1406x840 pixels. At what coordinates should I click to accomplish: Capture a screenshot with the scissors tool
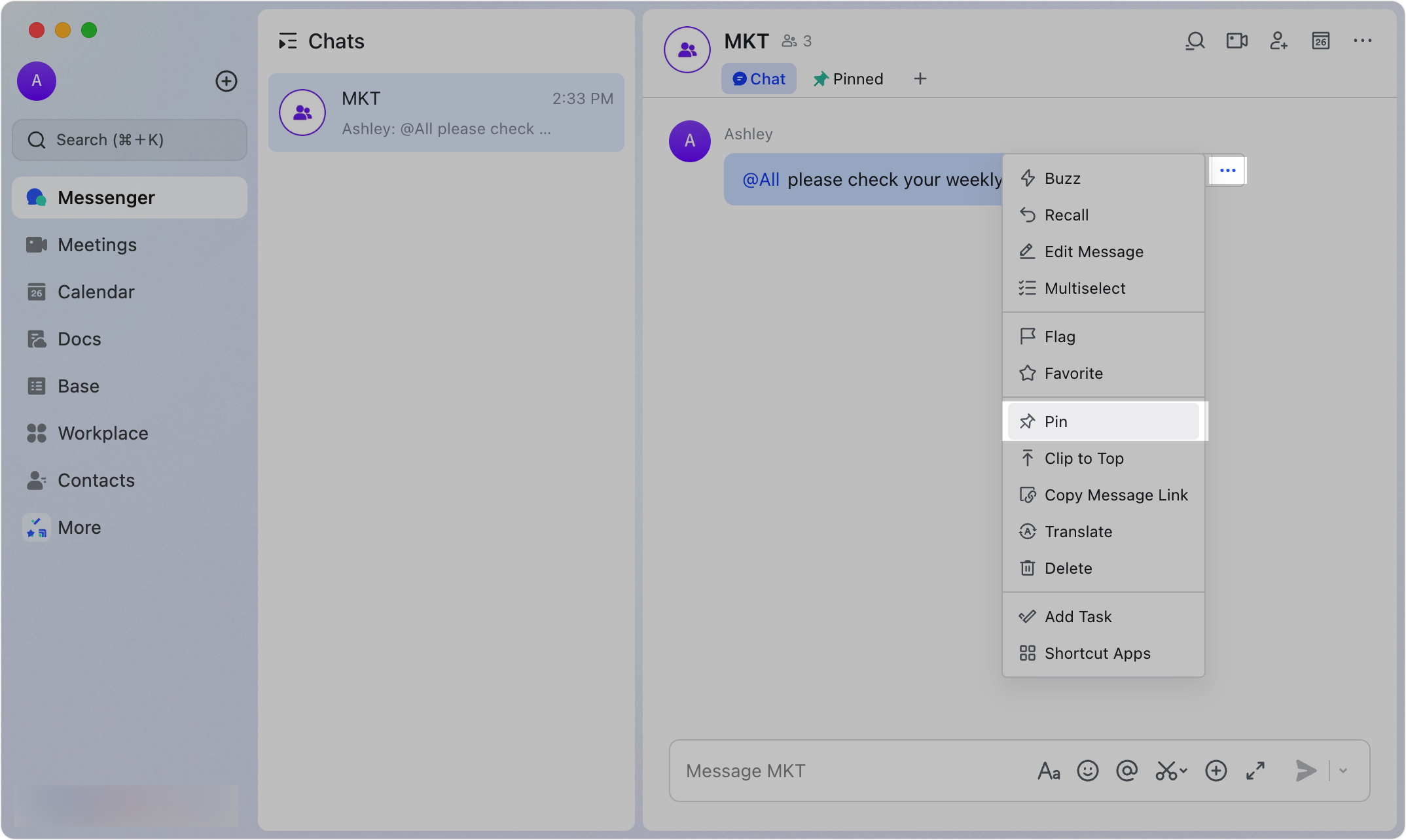pyautogui.click(x=1169, y=771)
